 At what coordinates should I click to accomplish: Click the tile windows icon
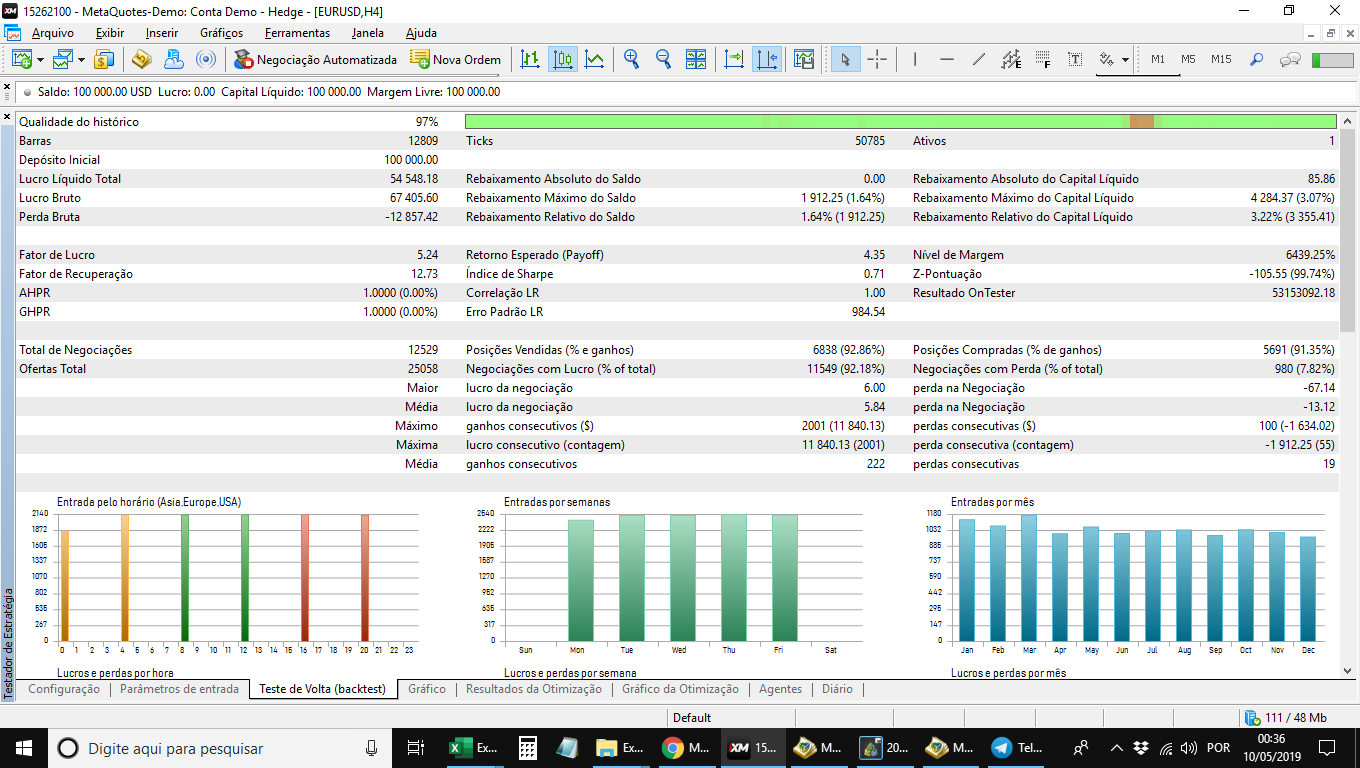tap(696, 60)
